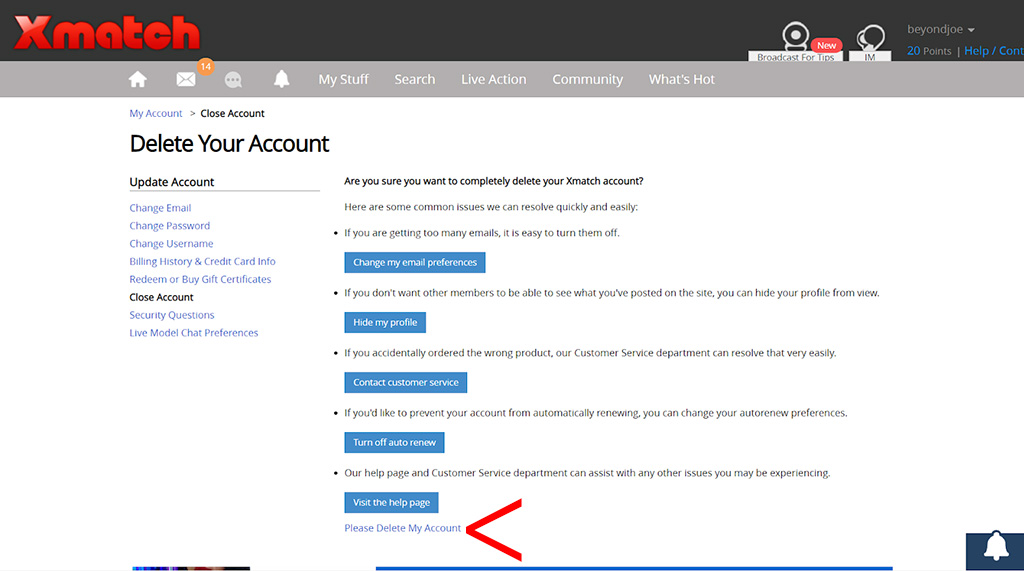Open notifications bell in the navbar

[281, 79]
